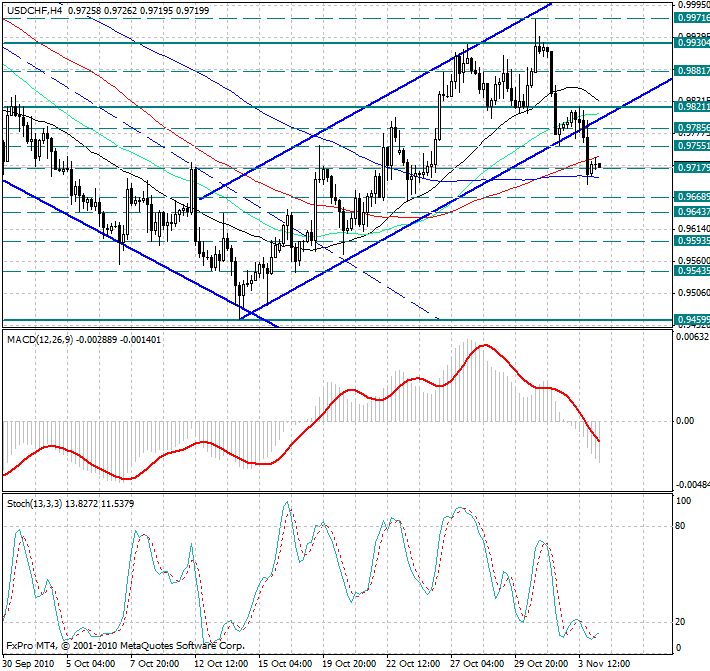Click the 22 Oct 12:00 time label
The image size is (710, 671).
(413, 664)
